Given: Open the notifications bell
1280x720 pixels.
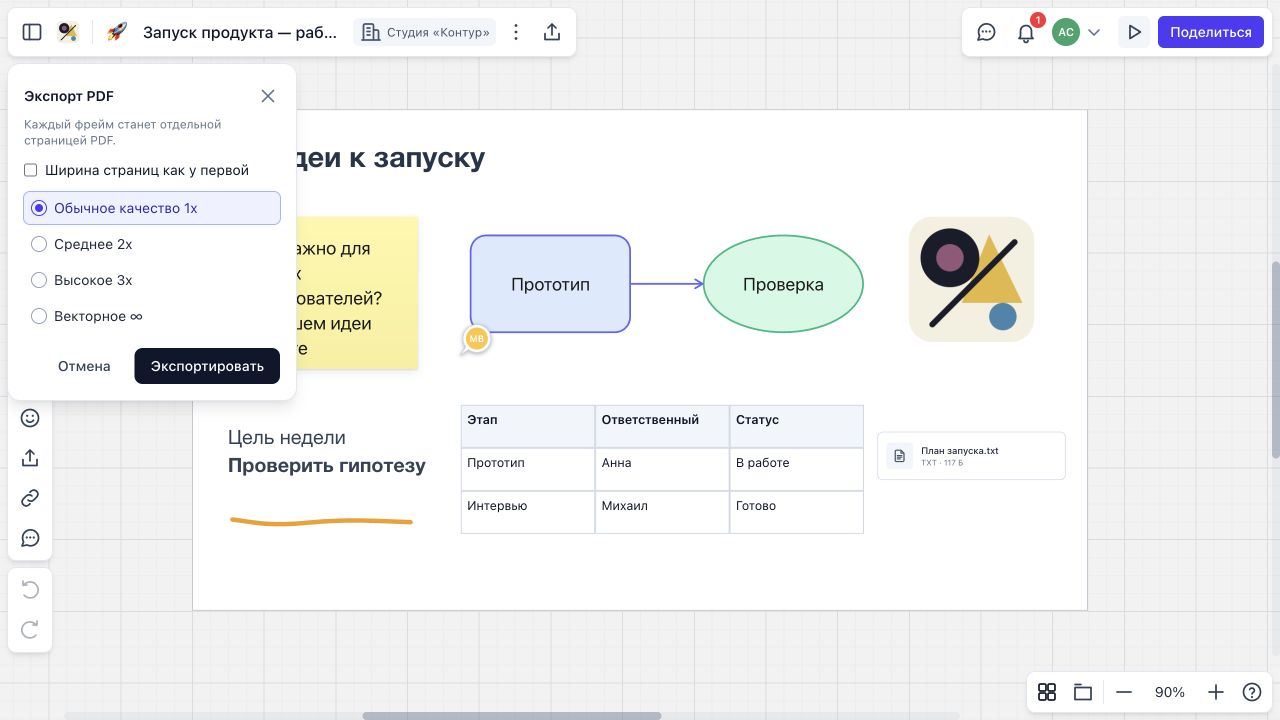Looking at the screenshot, I should [x=1026, y=32].
